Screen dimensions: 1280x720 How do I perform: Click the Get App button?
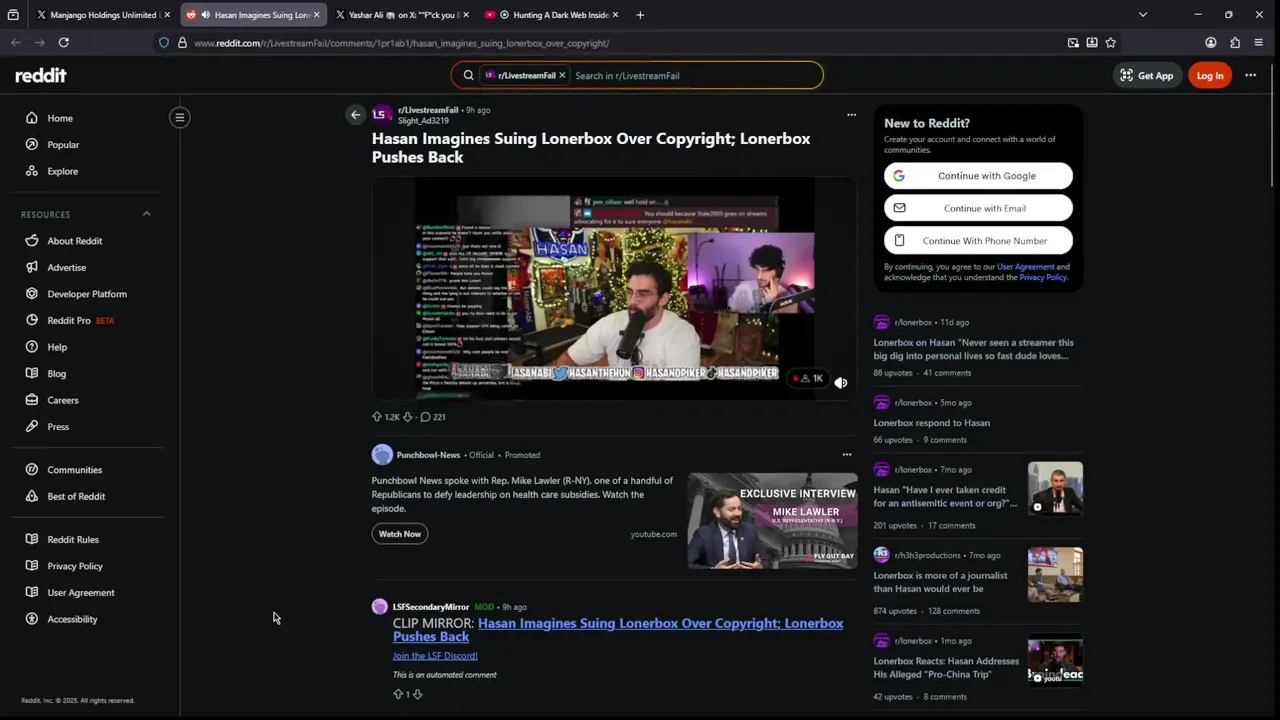(1146, 75)
